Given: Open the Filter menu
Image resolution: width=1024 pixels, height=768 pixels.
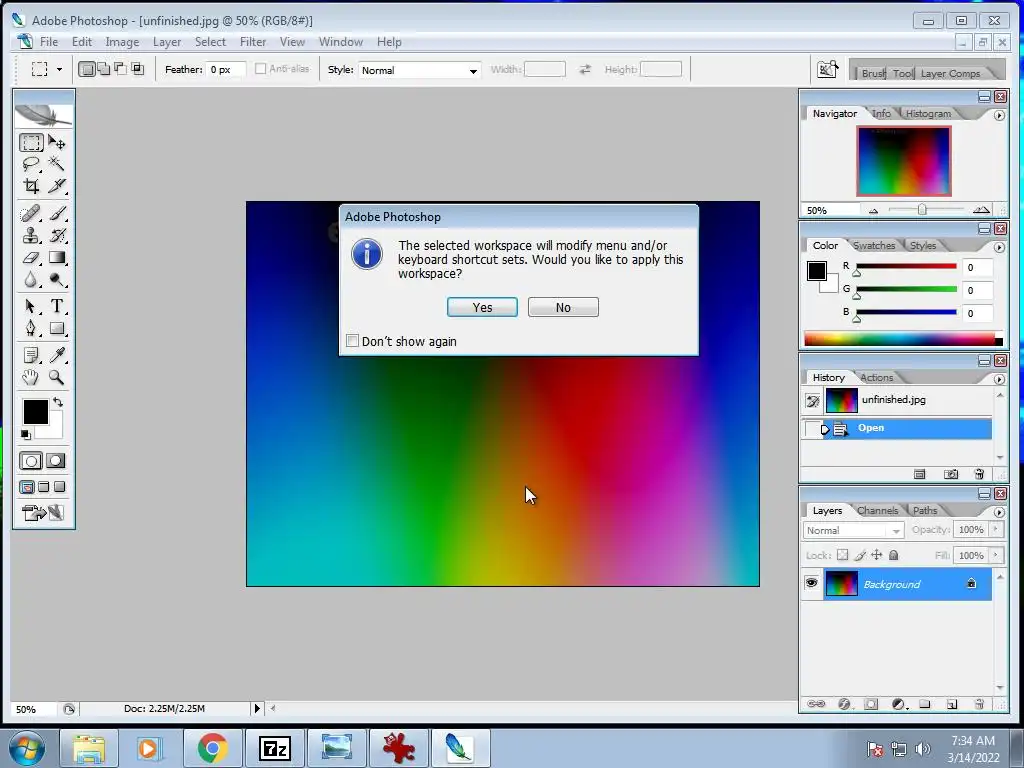Looking at the screenshot, I should point(253,42).
